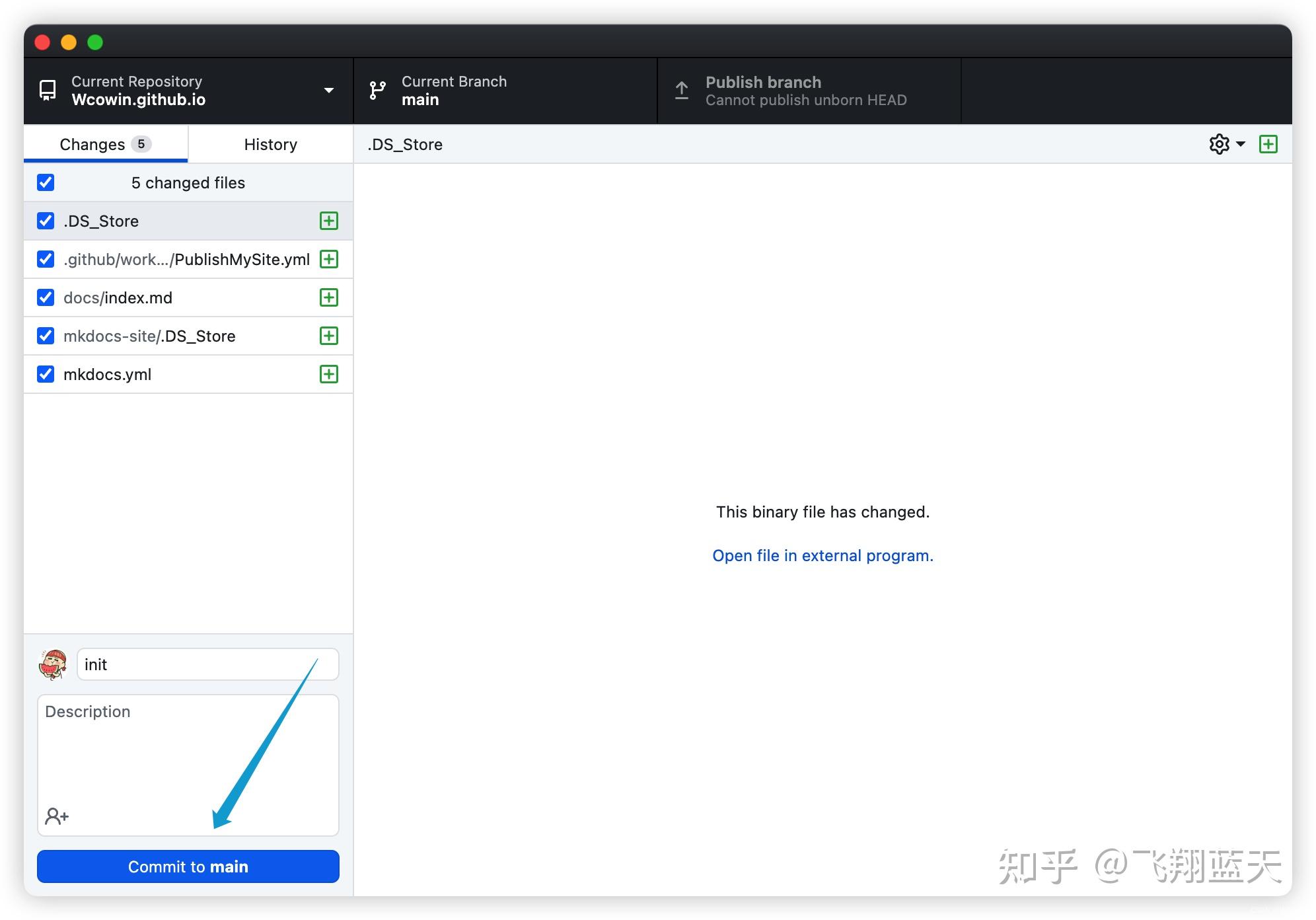
Task: Open the repository icon next to Current Repository
Action: pyautogui.click(x=47, y=91)
